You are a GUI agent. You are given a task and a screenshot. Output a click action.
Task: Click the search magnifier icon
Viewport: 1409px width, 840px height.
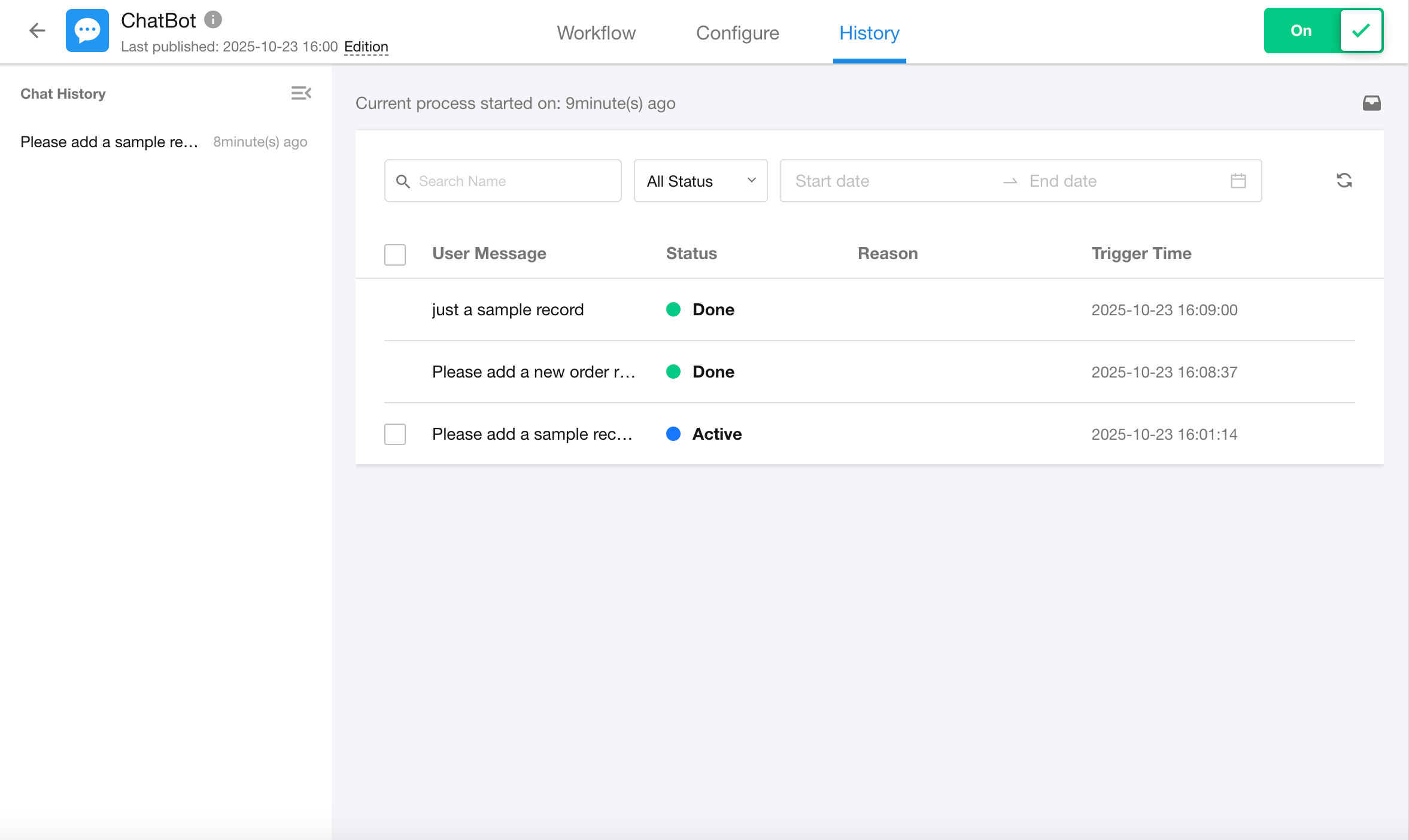pos(403,181)
